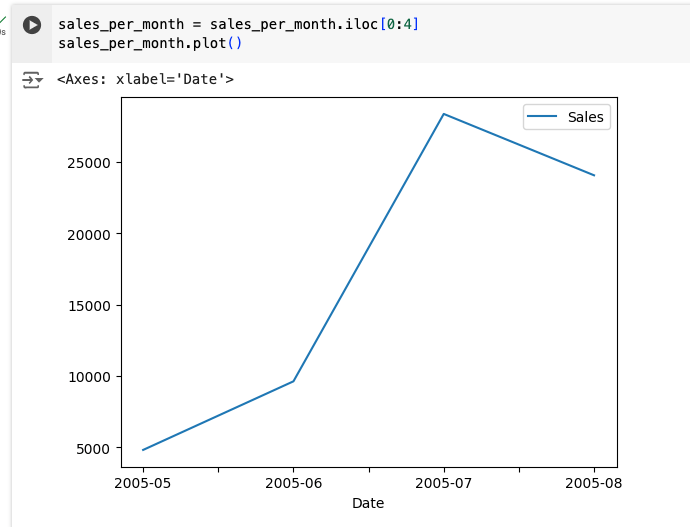690x527 pixels.
Task: Place cursor in sales_per_month.plot() line
Action: 150,43
